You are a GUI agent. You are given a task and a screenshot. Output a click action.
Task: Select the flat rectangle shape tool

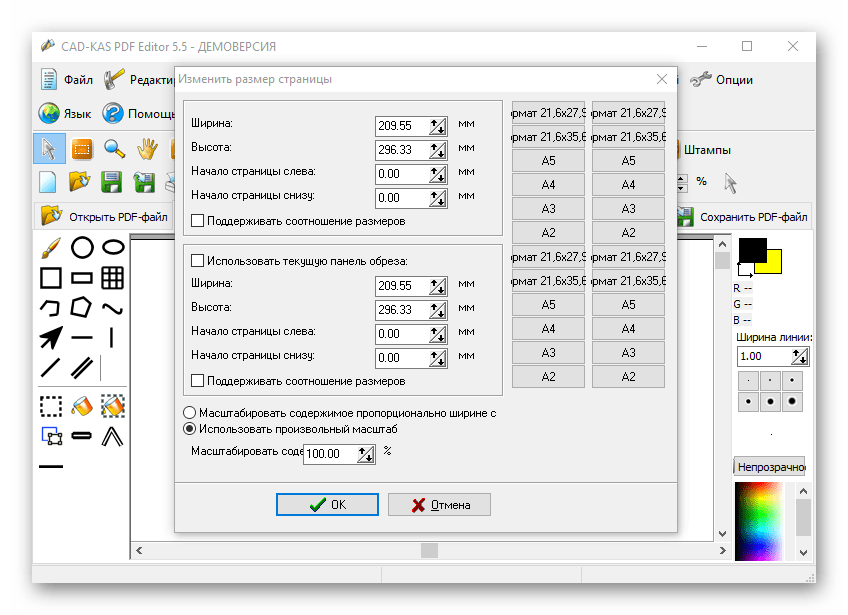click(82, 278)
